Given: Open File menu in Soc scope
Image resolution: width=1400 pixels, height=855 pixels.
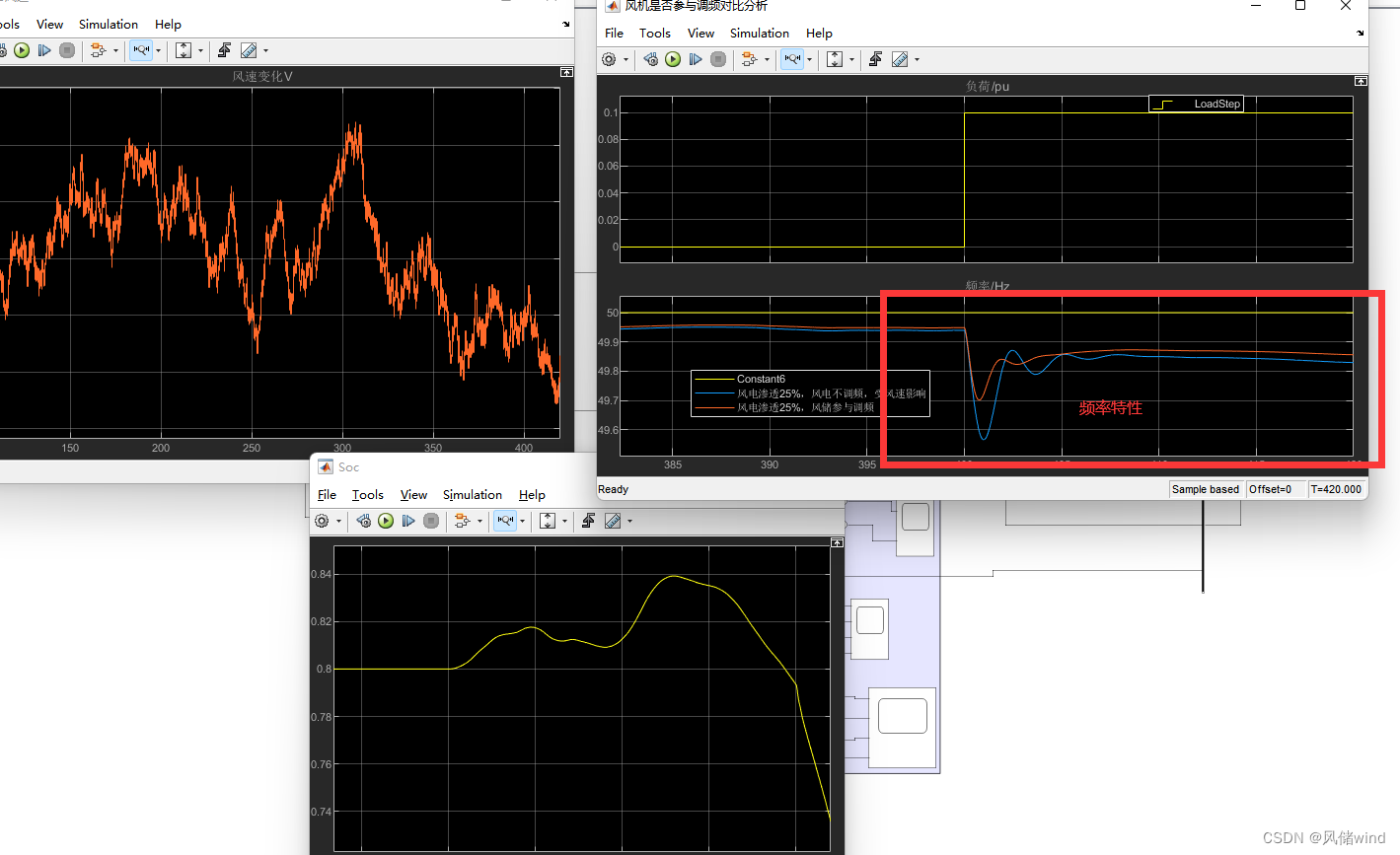Looking at the screenshot, I should point(327,494).
